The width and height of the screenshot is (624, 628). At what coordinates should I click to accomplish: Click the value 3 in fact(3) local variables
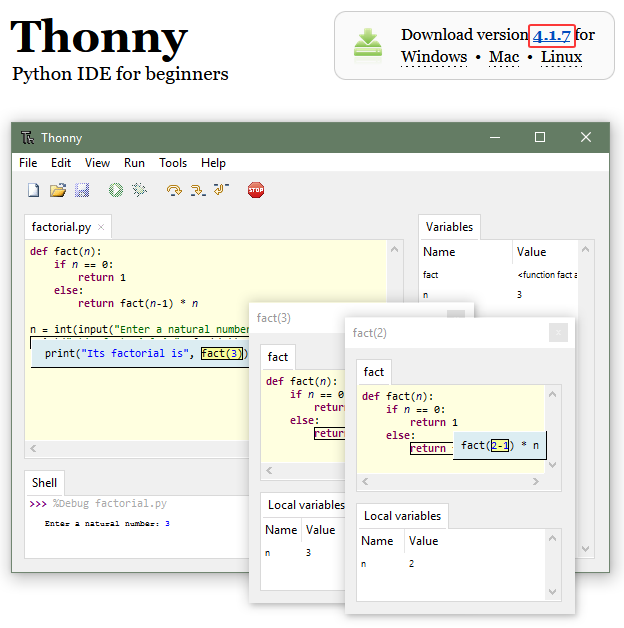(x=308, y=553)
